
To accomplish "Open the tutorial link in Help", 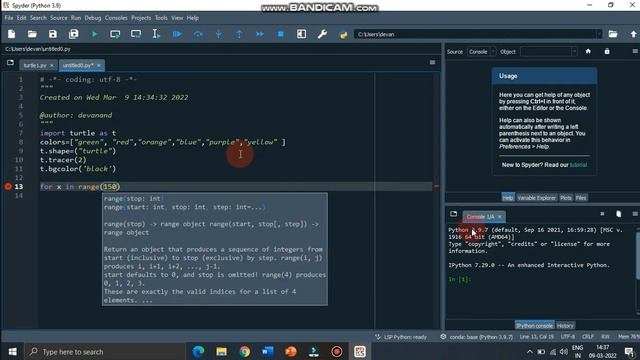I will pyautogui.click(x=578, y=165).
